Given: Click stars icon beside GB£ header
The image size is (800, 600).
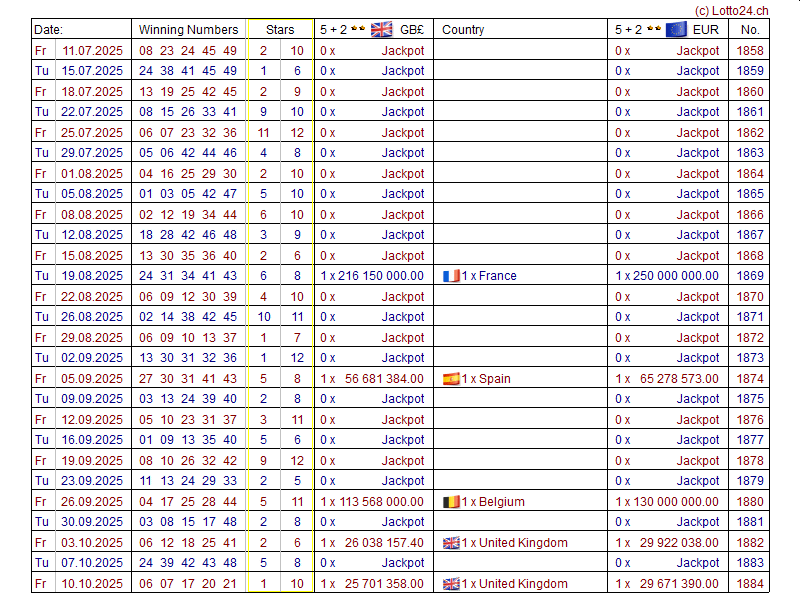Looking at the screenshot, I should 359,29.
